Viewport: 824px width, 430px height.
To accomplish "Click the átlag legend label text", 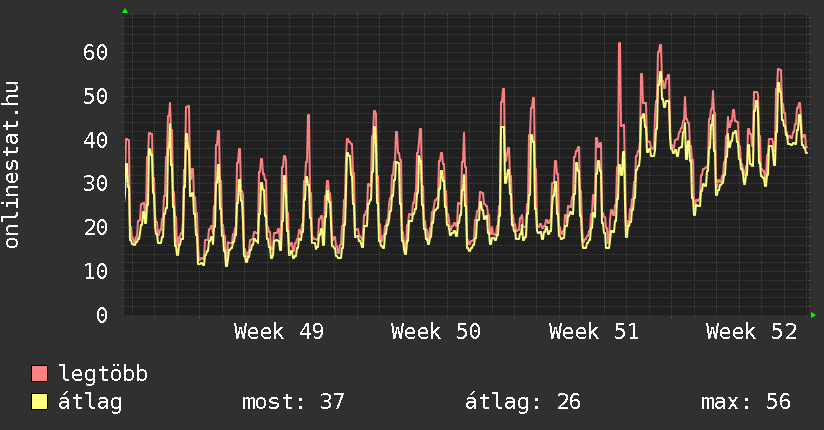I will 91,402.
